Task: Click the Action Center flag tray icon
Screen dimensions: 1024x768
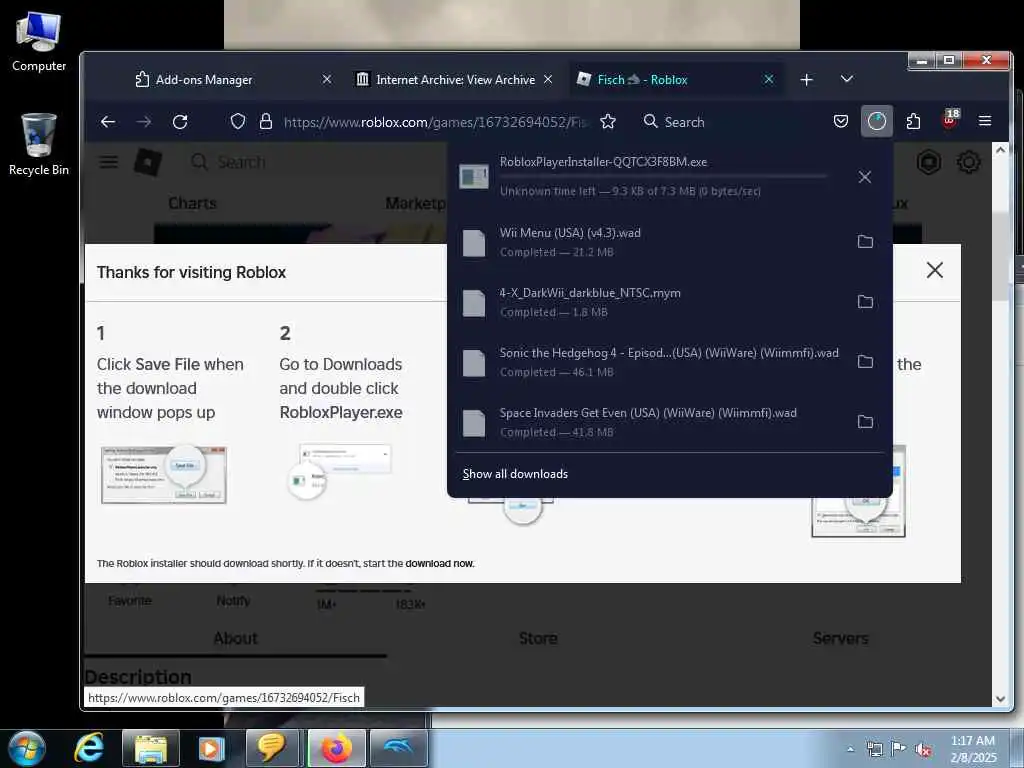Action: click(x=899, y=749)
